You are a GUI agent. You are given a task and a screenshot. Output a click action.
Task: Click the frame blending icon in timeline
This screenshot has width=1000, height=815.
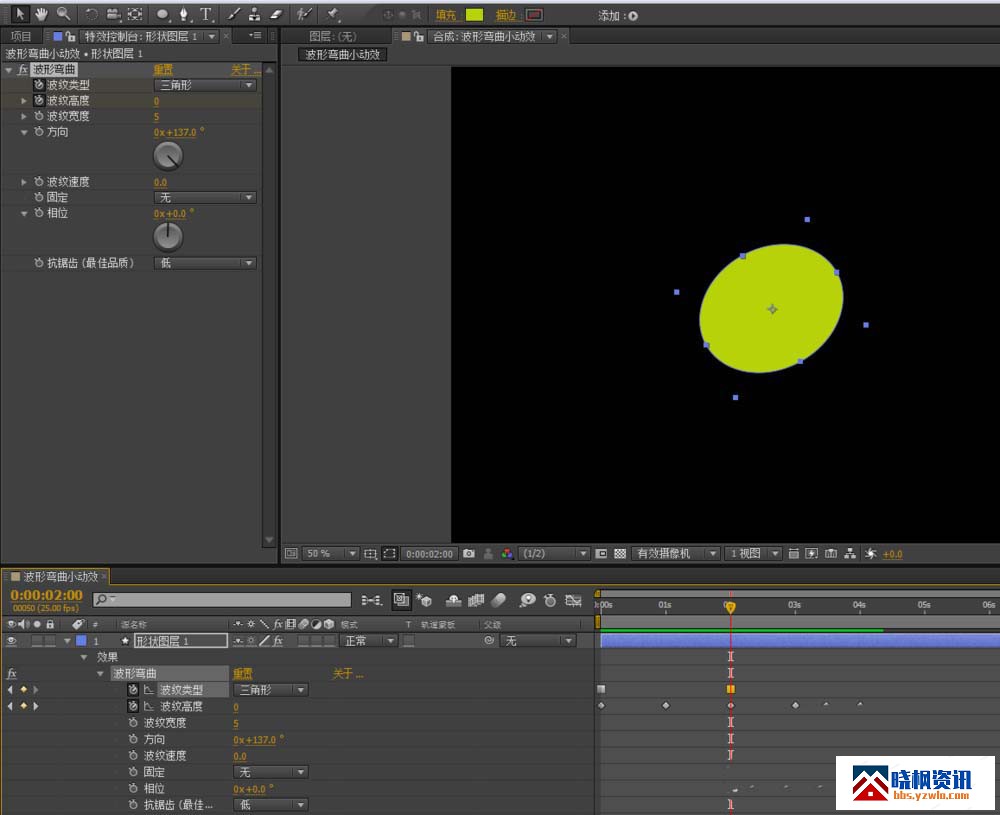click(x=476, y=600)
